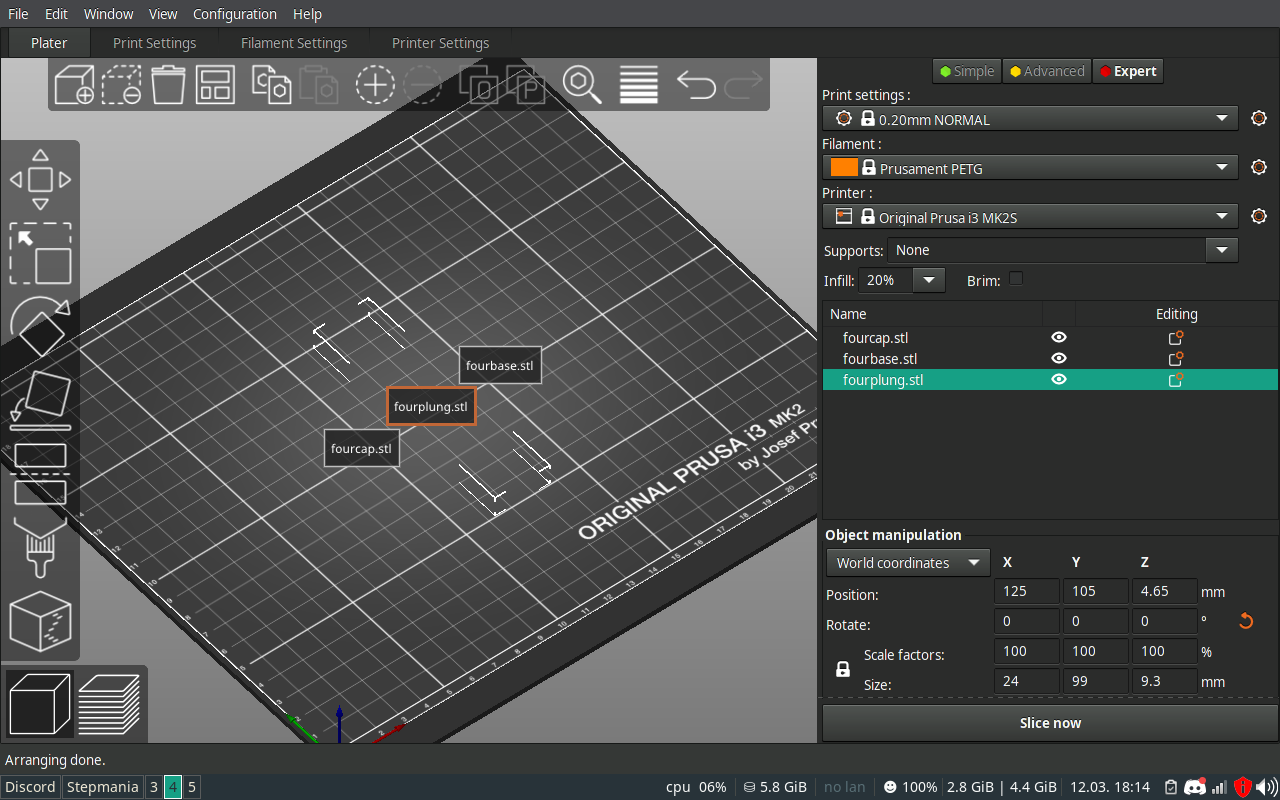Click the Arrange objects icon
This screenshot has height=800, width=1280.
tap(215, 84)
